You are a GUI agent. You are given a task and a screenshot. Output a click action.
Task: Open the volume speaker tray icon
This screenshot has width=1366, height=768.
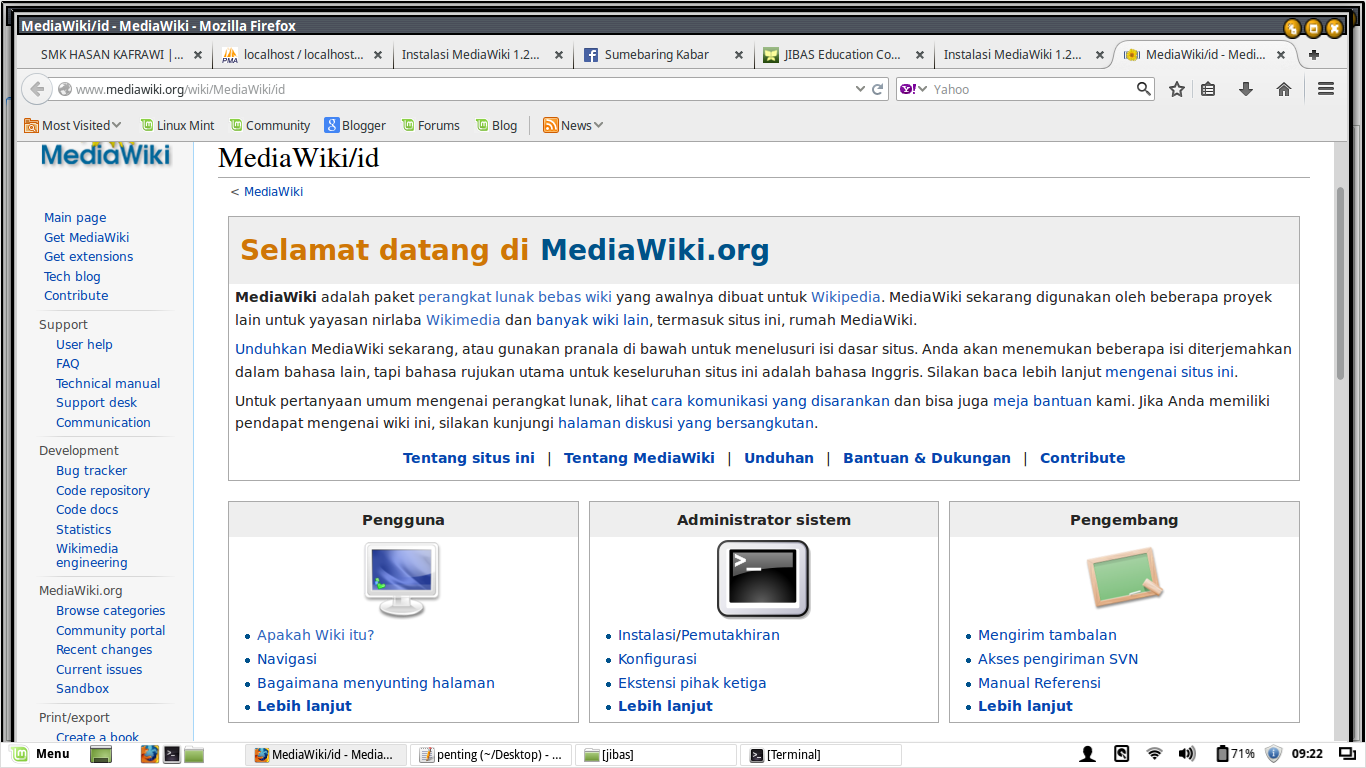pyautogui.click(x=1187, y=754)
